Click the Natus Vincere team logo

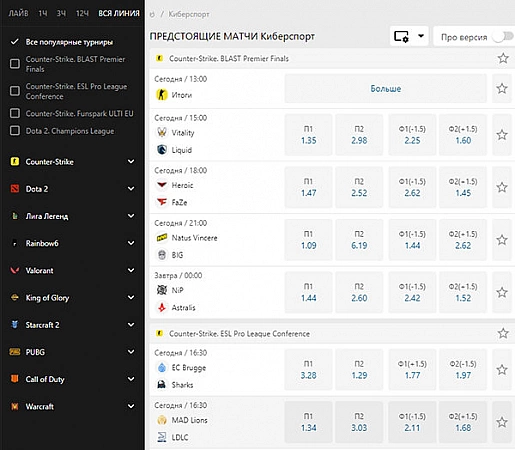[x=162, y=238]
